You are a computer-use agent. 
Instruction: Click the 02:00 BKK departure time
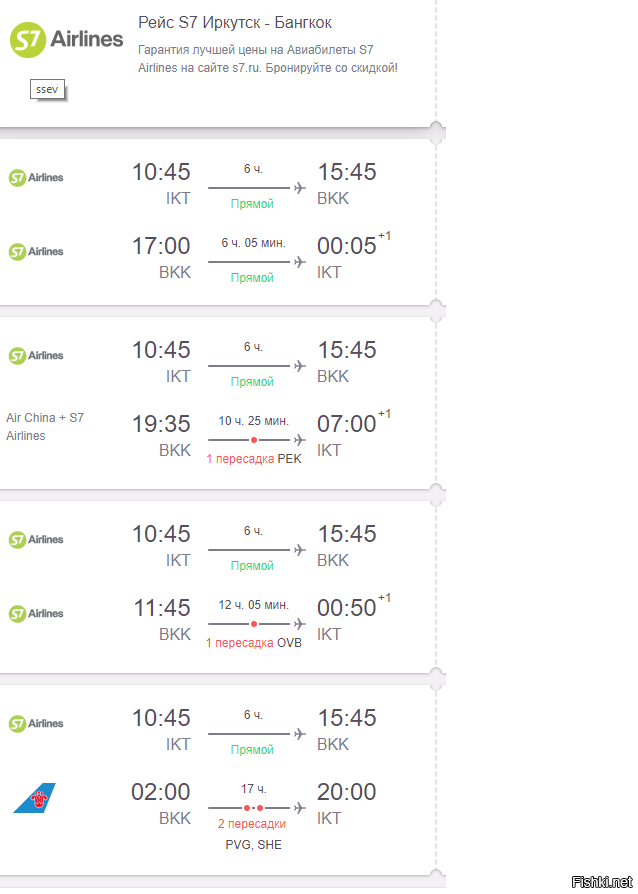[160, 792]
